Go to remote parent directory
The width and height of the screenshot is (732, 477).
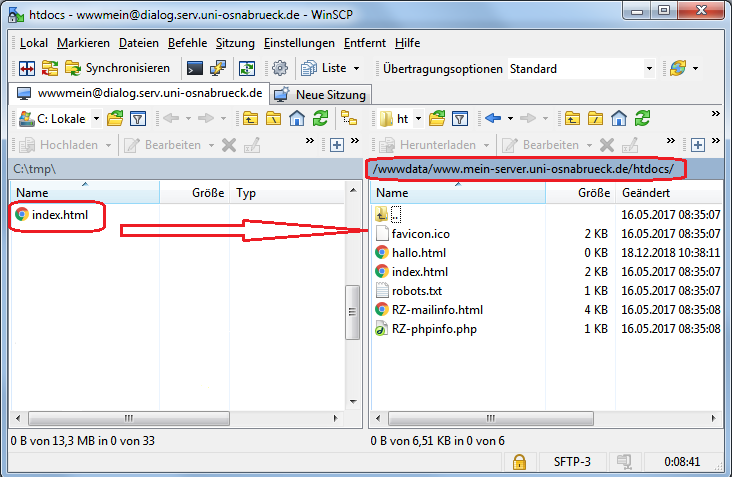[x=571, y=119]
